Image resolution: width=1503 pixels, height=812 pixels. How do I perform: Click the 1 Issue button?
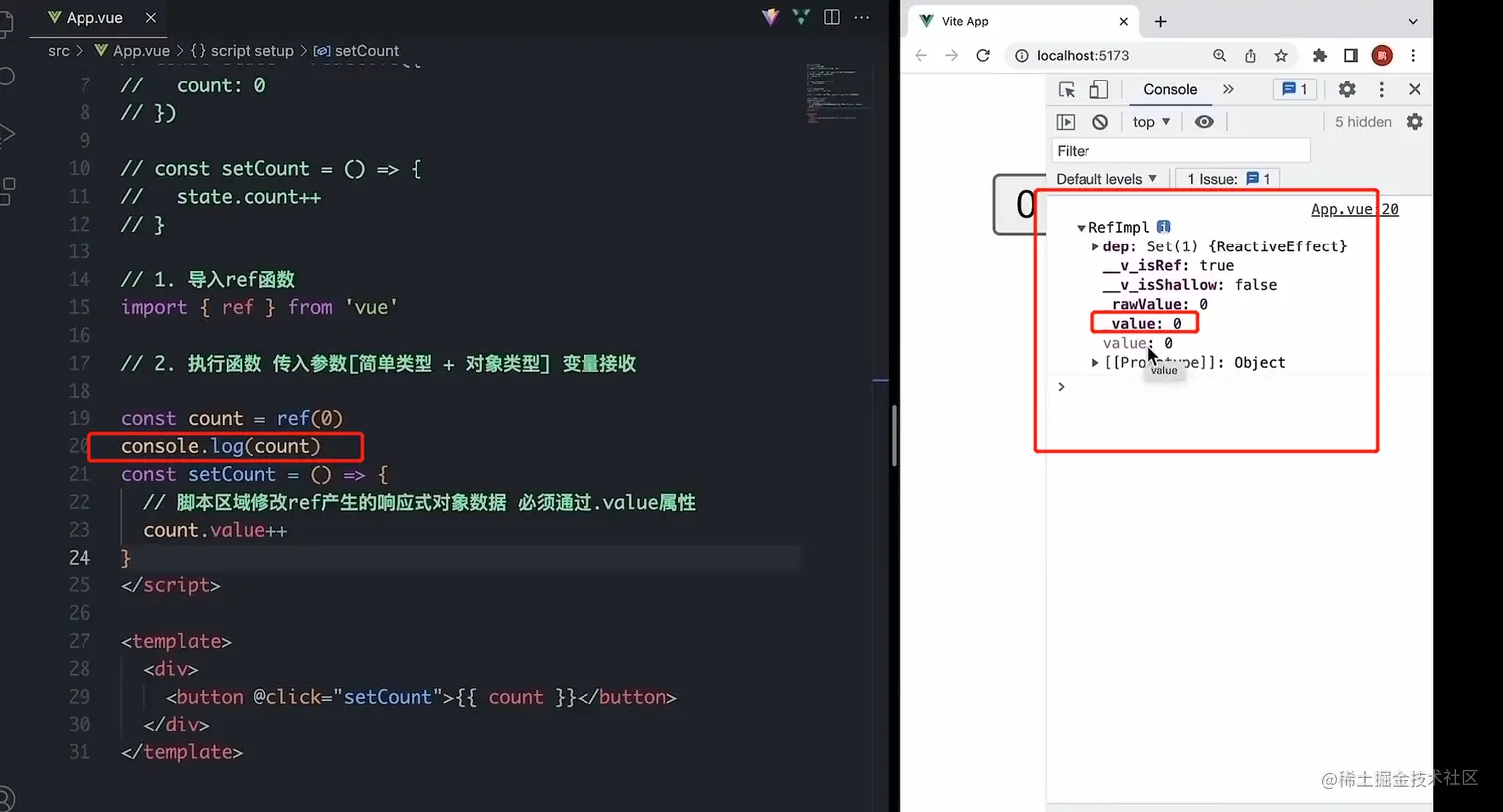[x=1229, y=179]
